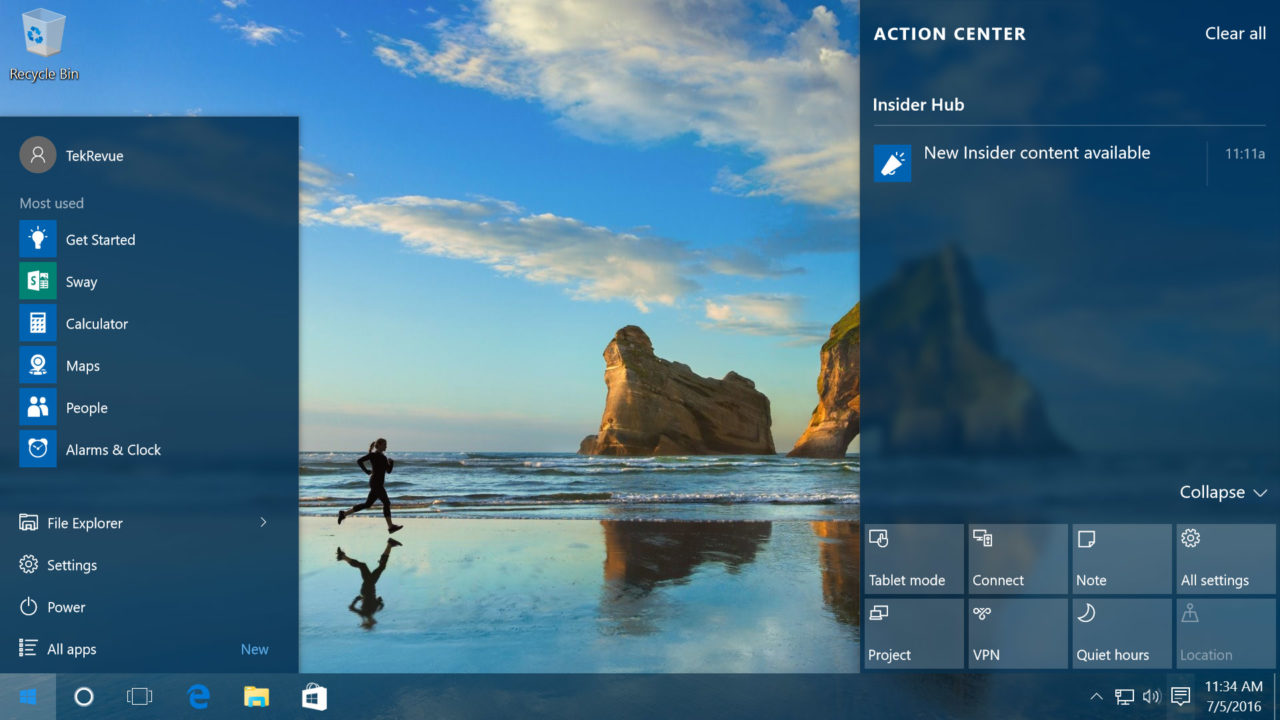
Task: Expand File Explorer jump list arrow
Action: click(x=264, y=522)
